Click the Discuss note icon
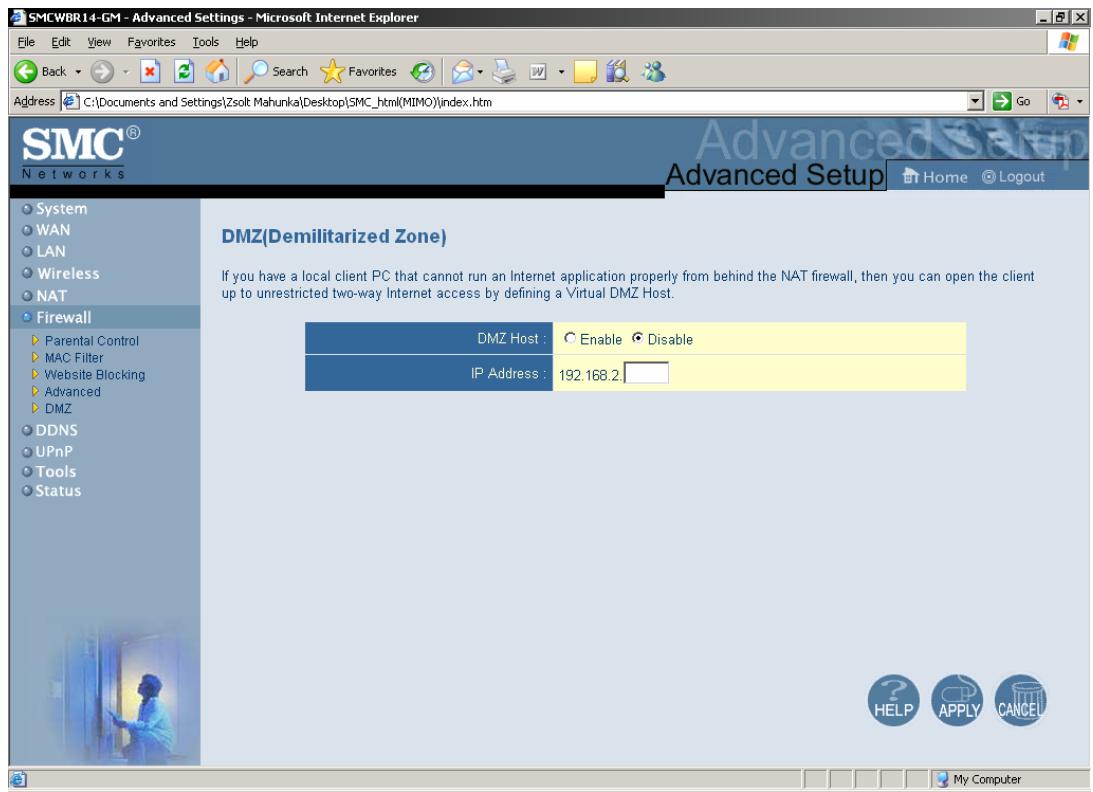Screen dimensions: 1093x792 [x=586, y=71]
